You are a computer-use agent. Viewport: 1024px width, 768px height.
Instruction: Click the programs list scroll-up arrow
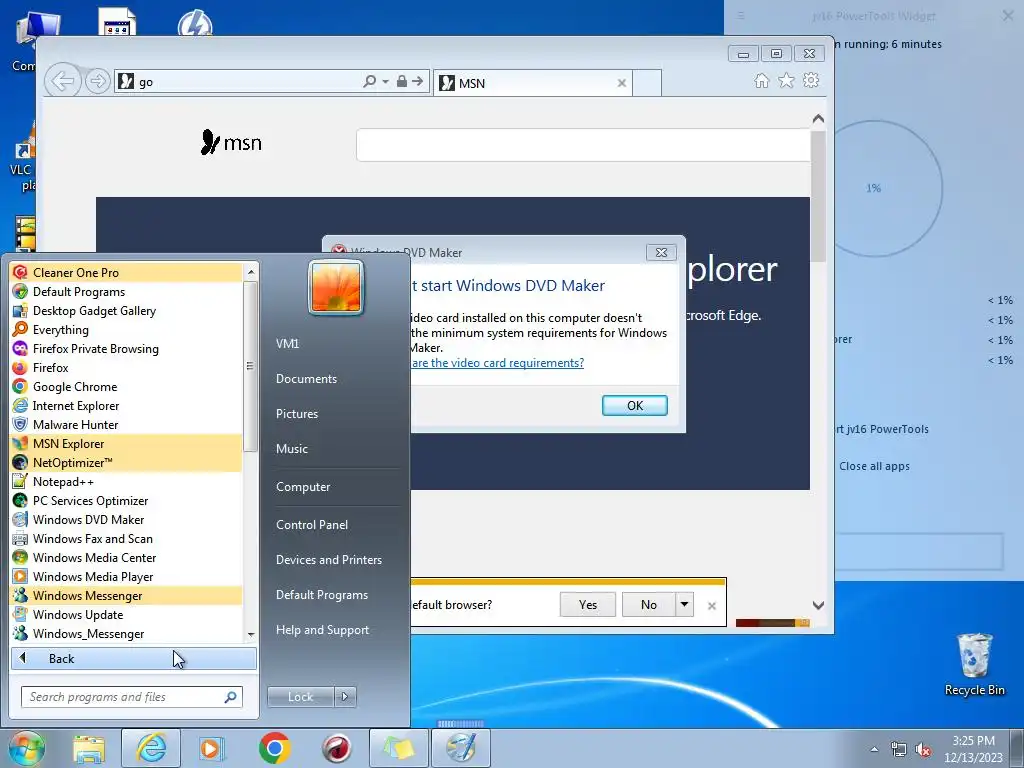[250, 272]
